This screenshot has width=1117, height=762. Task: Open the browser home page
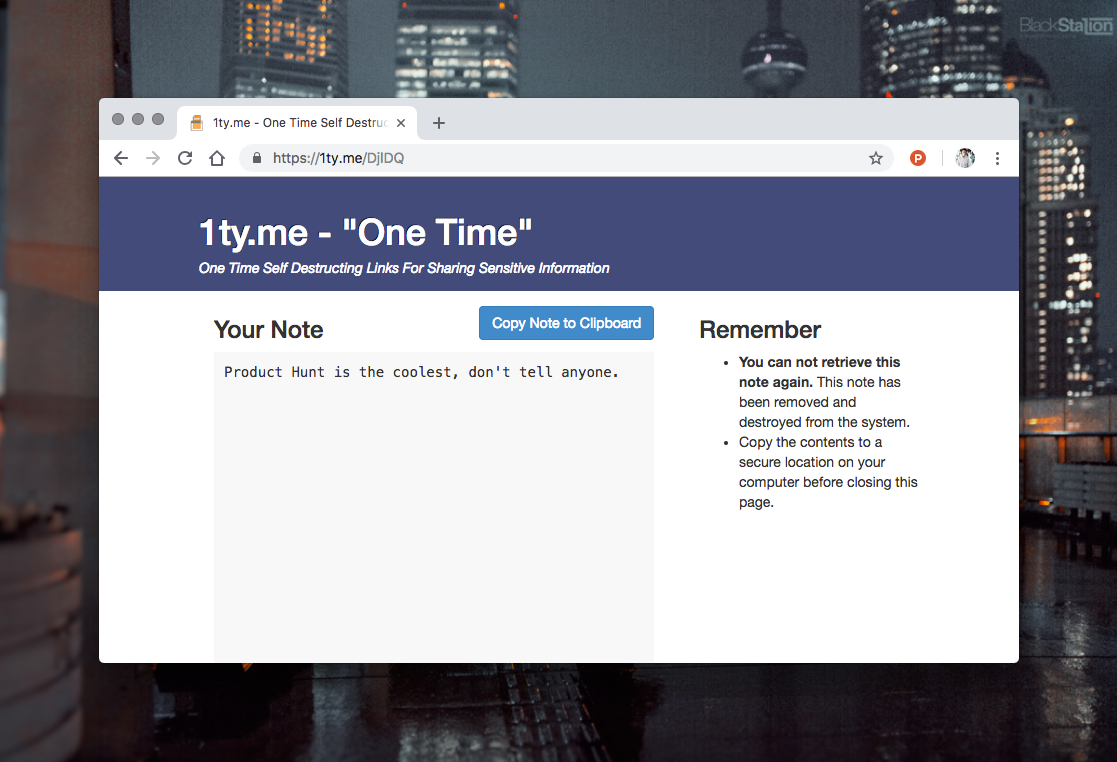[x=217, y=158]
